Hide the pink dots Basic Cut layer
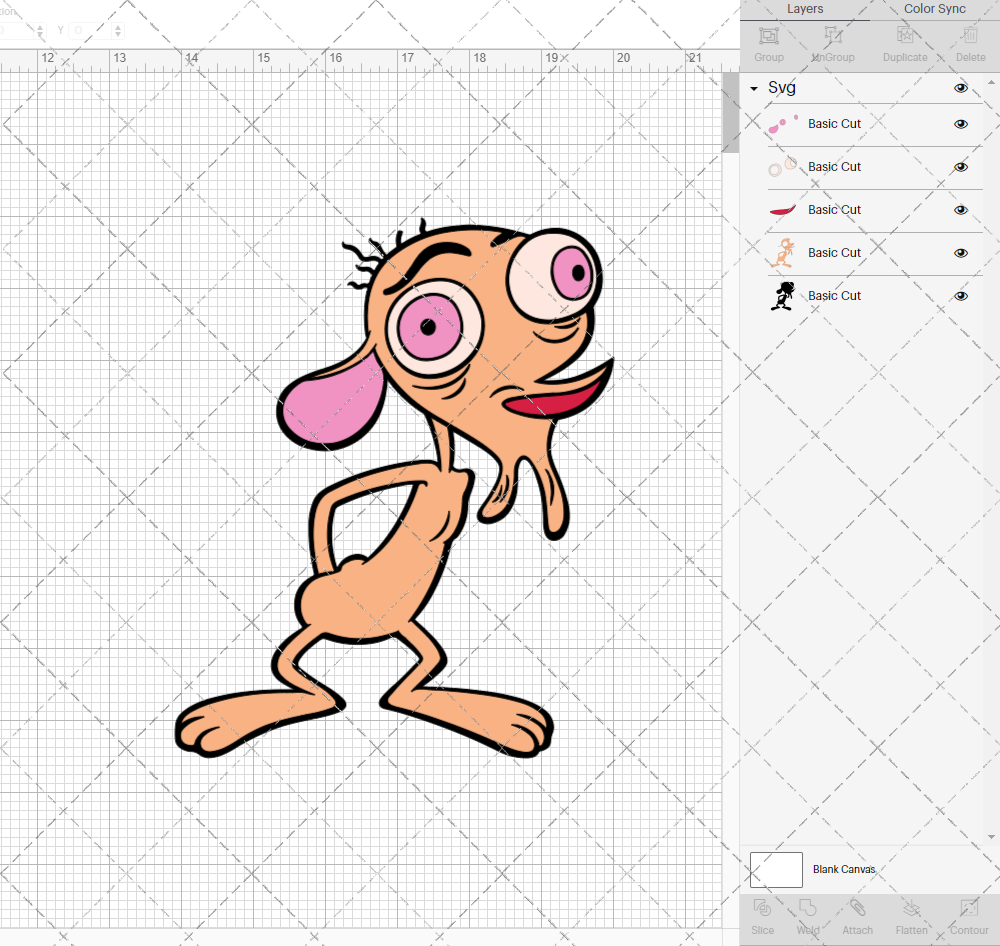Image resolution: width=1000 pixels, height=946 pixels. [961, 124]
